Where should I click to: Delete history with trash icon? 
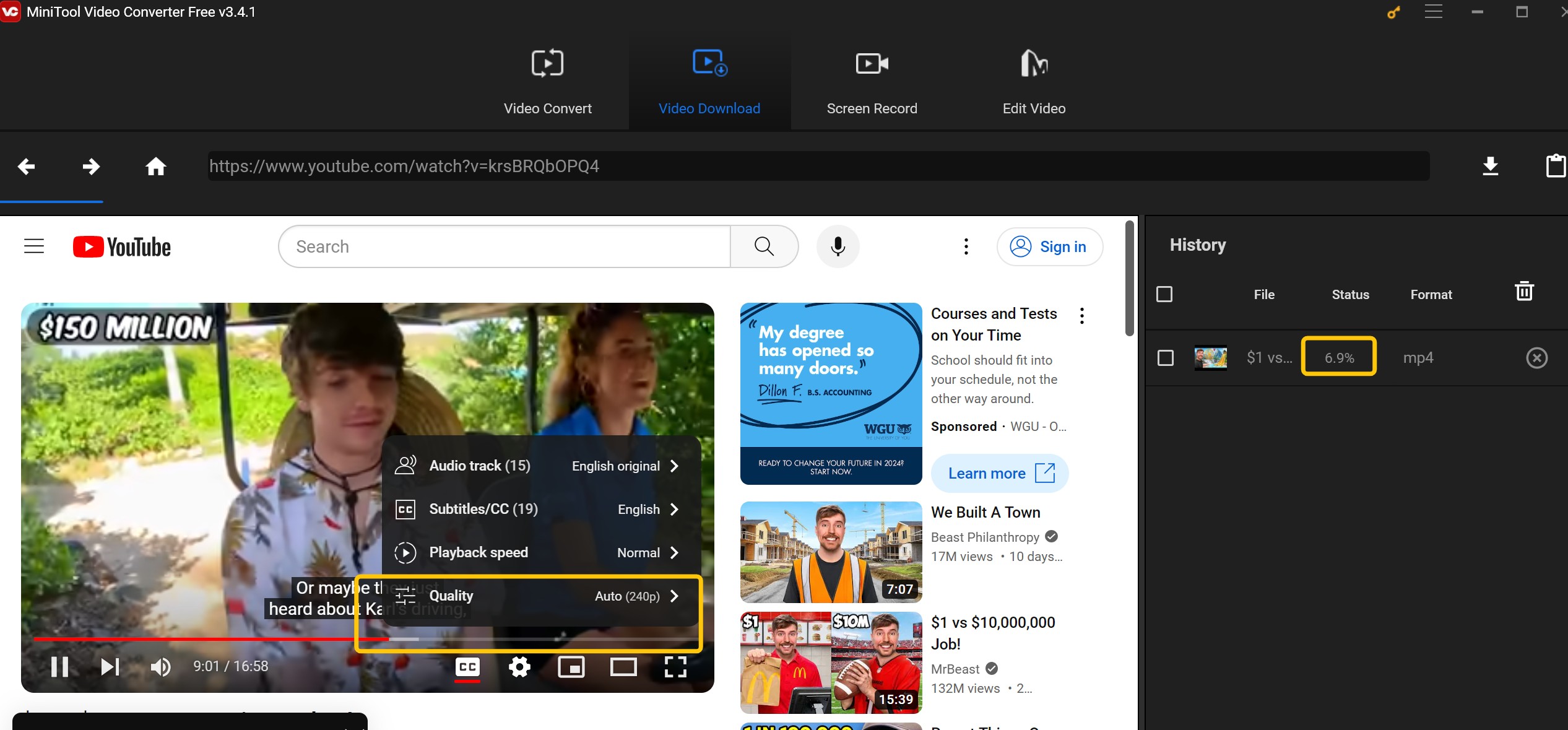pos(1523,291)
